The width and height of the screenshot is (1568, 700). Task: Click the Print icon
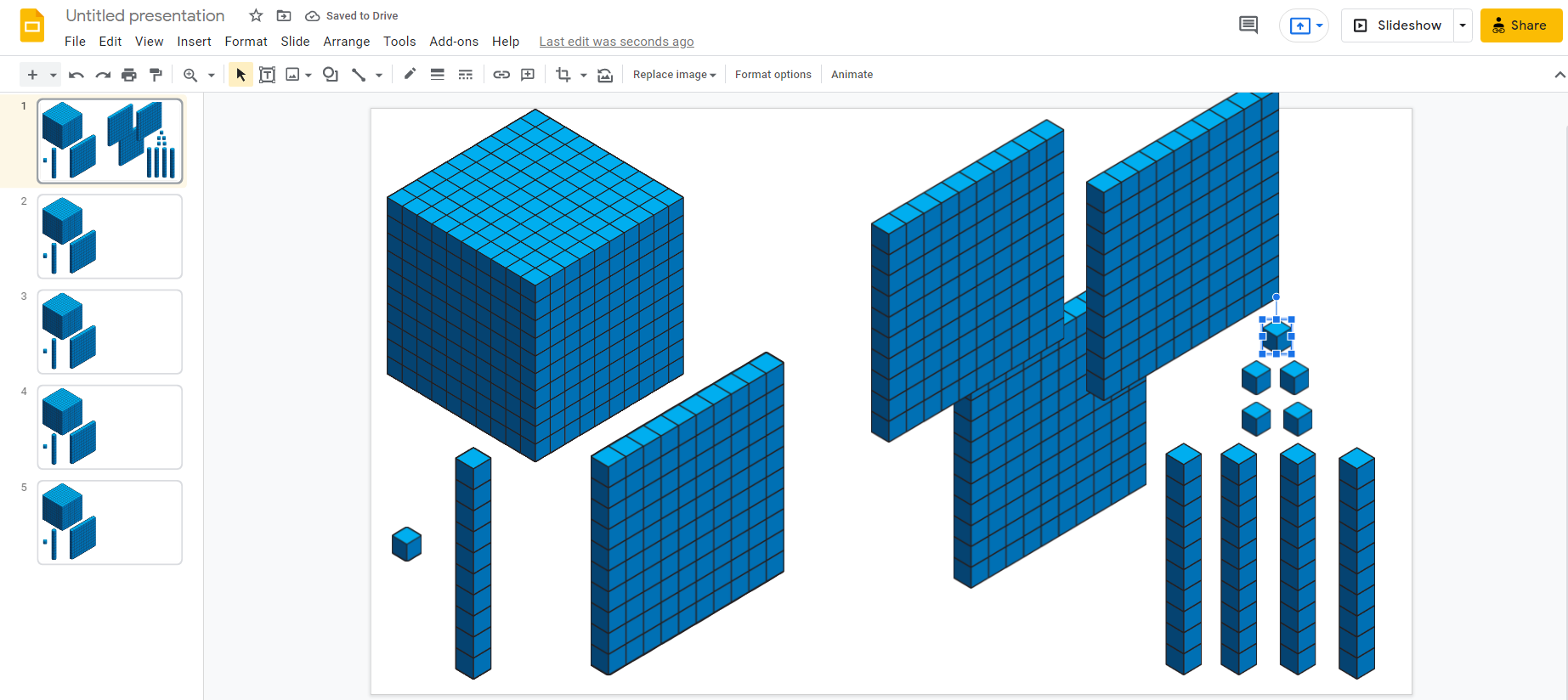pyautogui.click(x=129, y=75)
